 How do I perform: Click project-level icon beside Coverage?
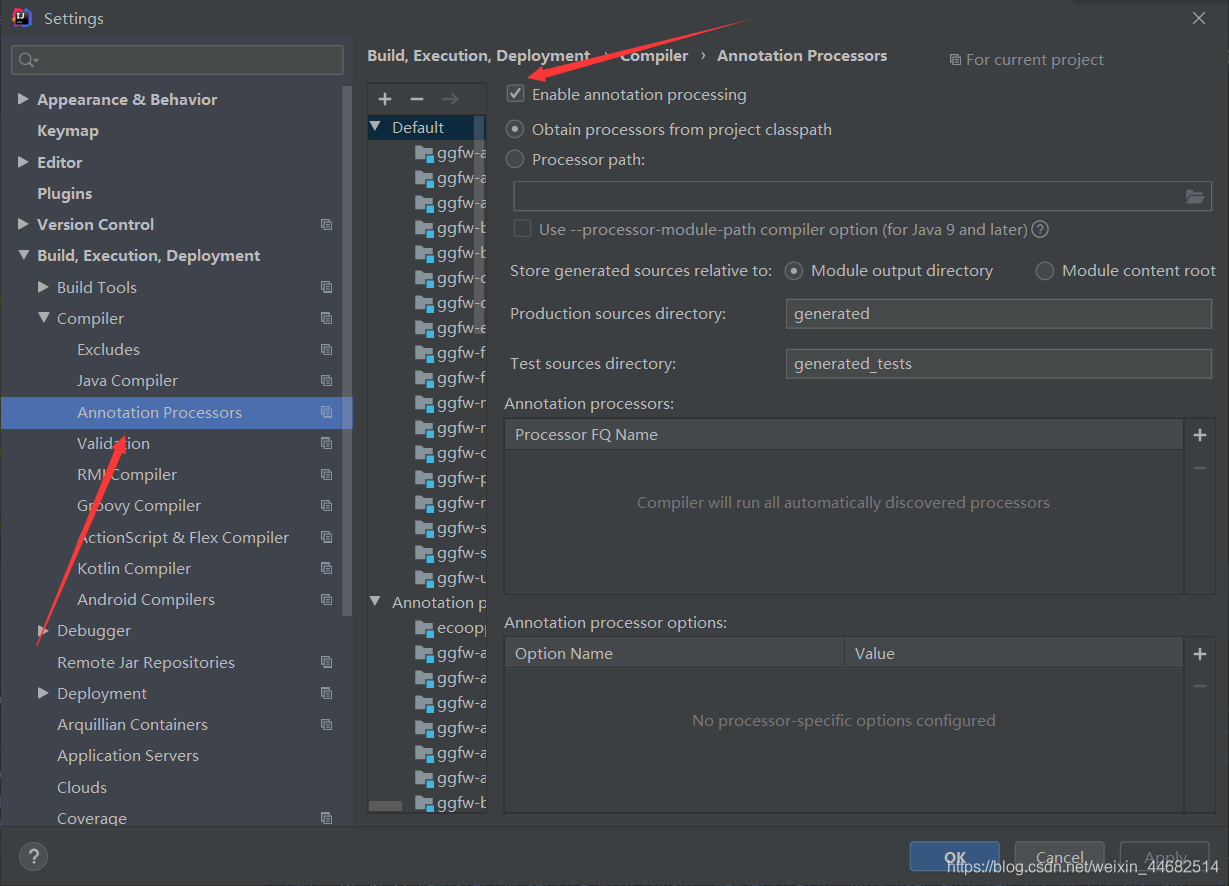pos(326,818)
